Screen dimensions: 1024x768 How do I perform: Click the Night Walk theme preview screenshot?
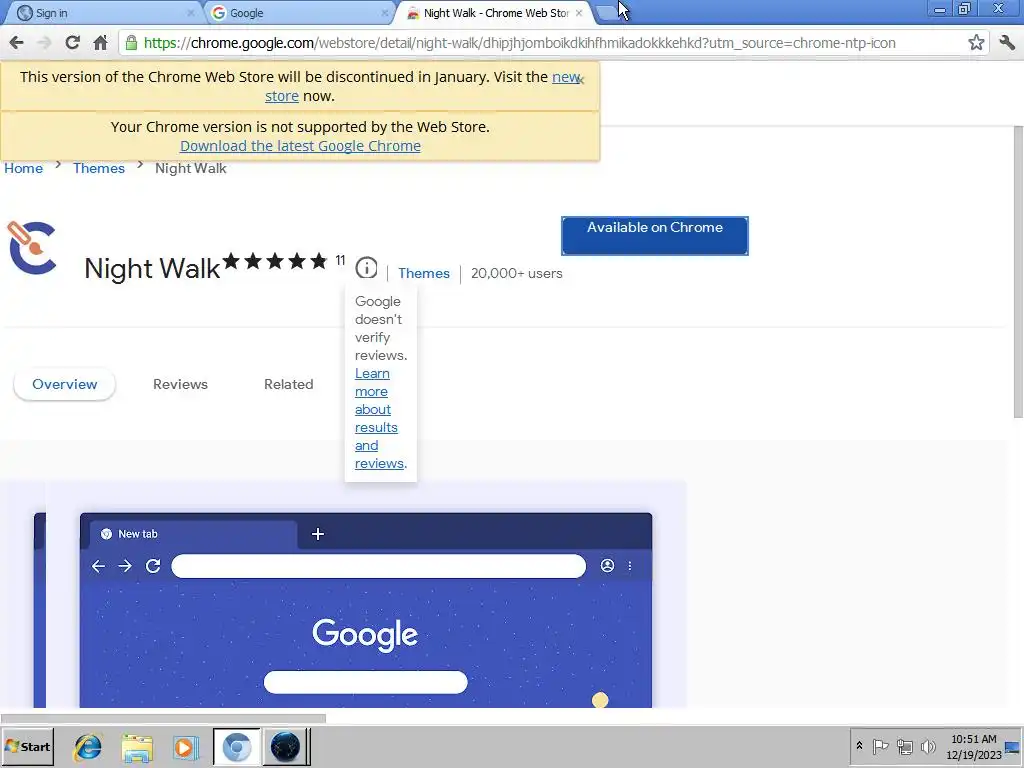point(366,610)
